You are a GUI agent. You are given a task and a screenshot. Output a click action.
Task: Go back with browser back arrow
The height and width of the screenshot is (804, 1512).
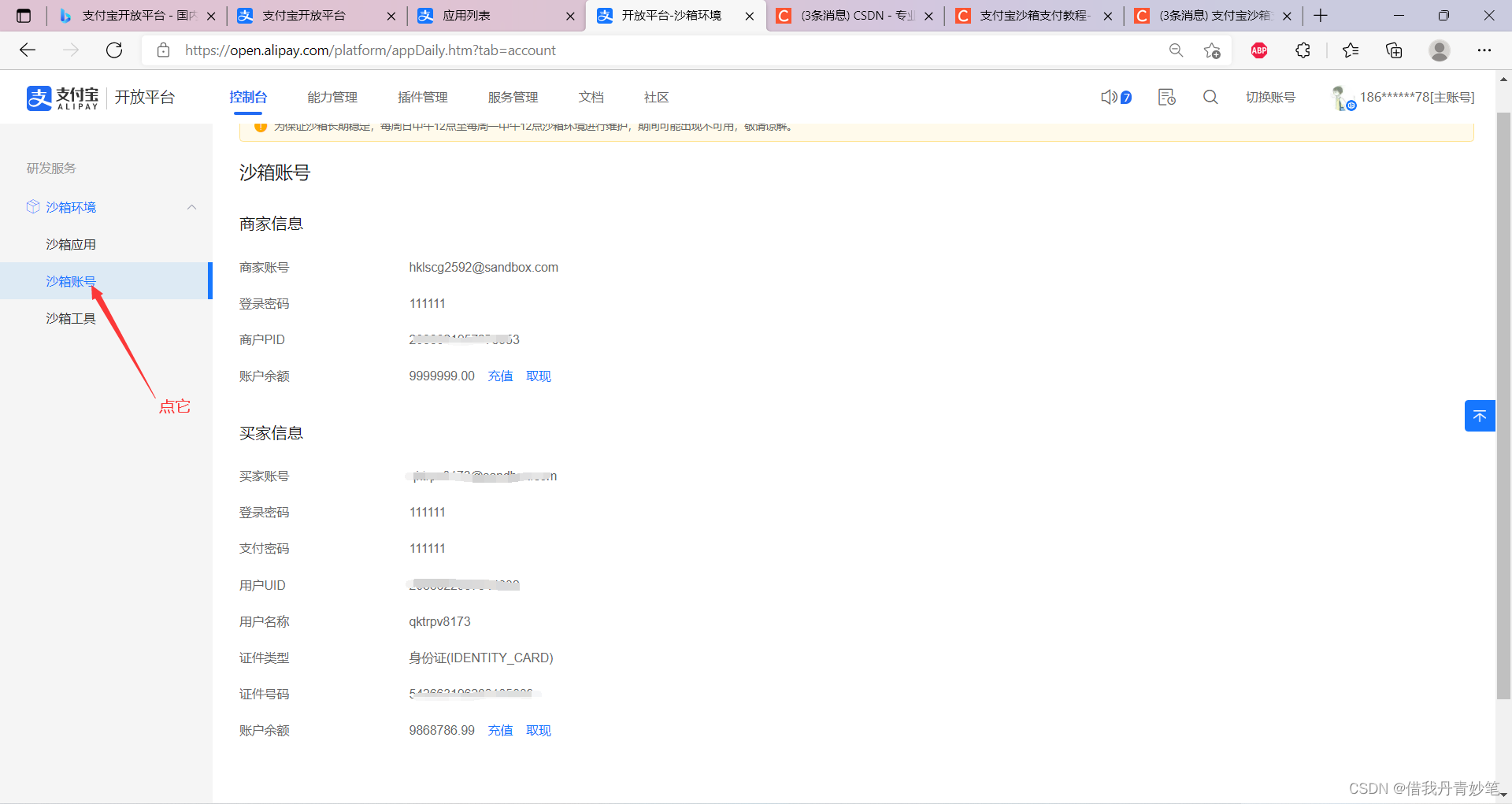[x=28, y=50]
